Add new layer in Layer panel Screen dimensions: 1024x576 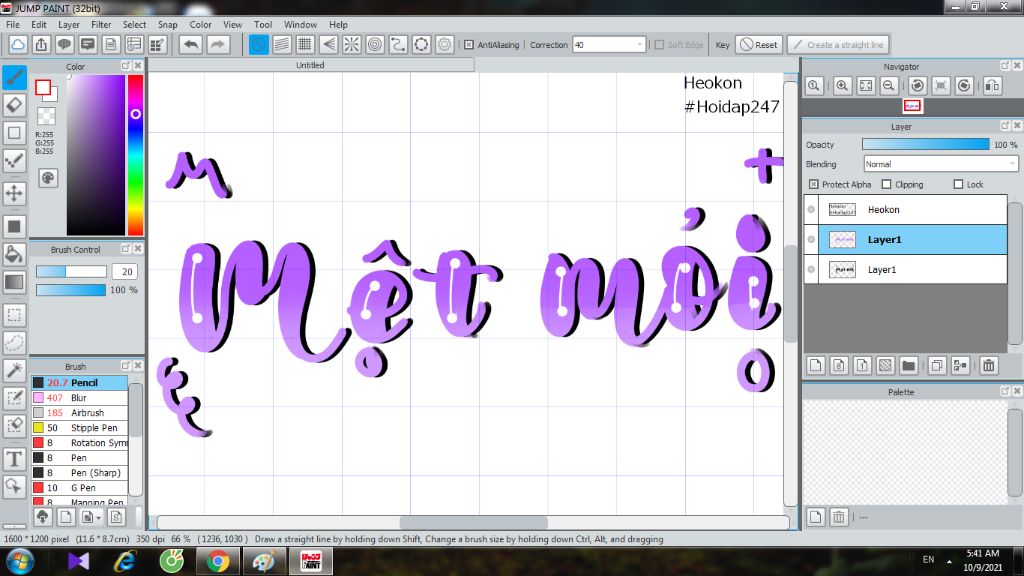(x=816, y=365)
